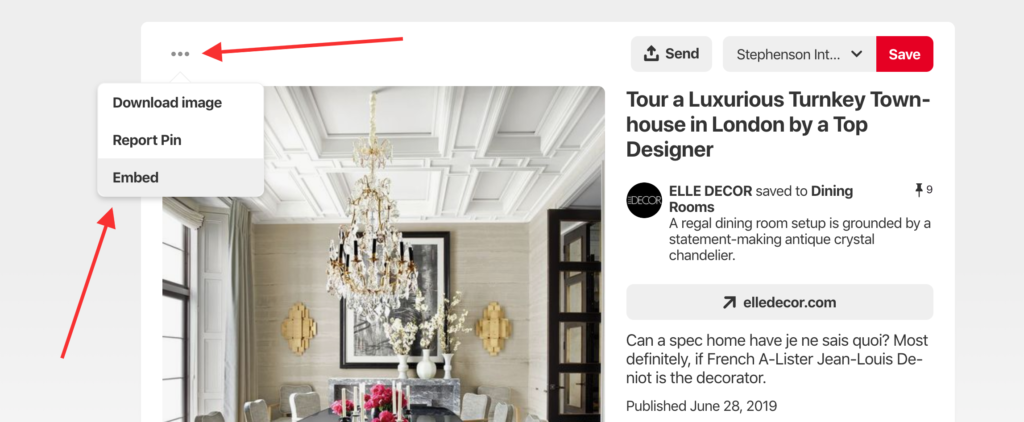Click the pushpin count icon

[919, 190]
